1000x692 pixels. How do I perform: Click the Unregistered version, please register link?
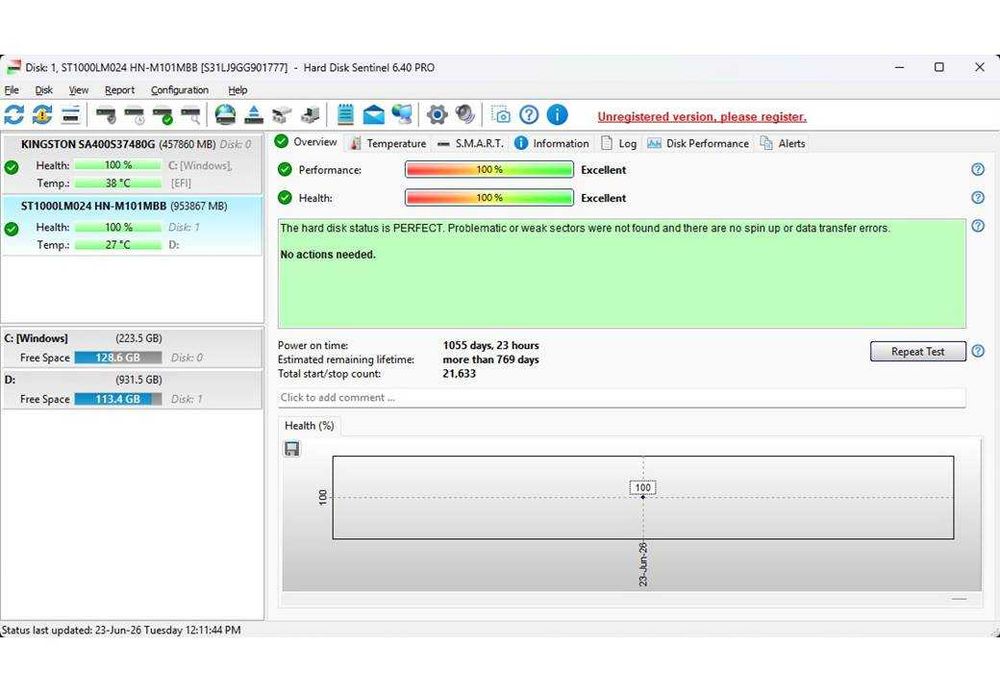[x=702, y=117]
